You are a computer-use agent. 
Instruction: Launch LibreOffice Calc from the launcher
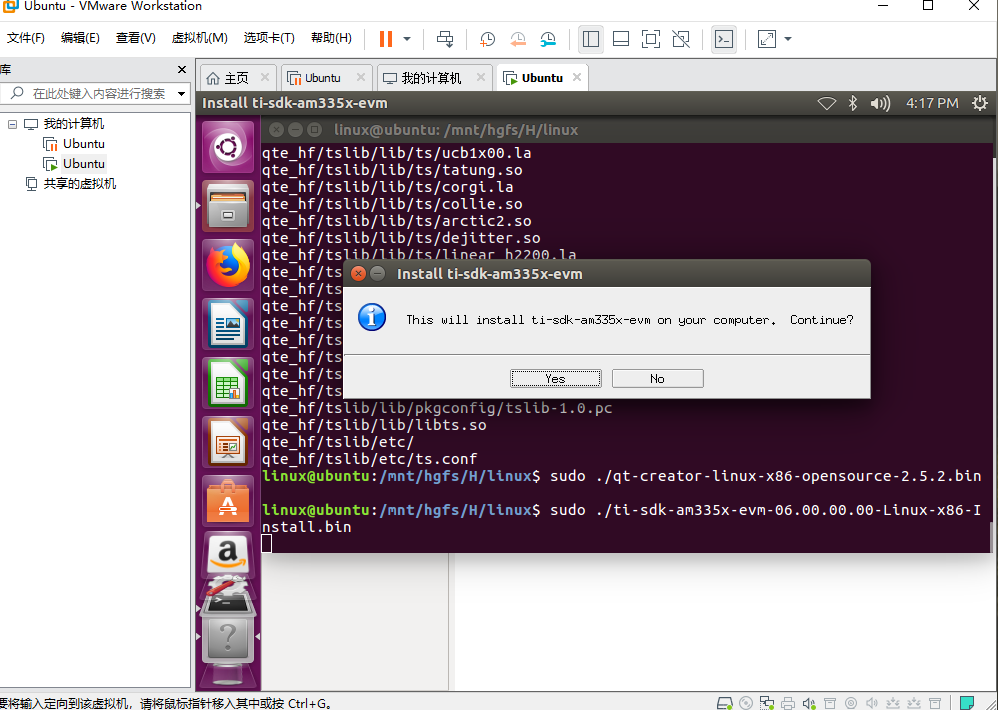pyautogui.click(x=228, y=383)
